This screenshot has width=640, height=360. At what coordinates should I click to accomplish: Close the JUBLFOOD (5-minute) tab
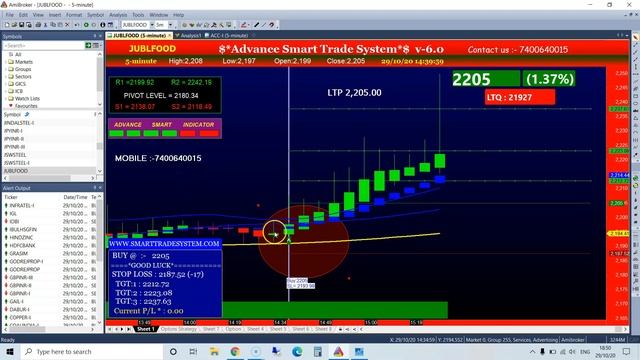[169, 36]
